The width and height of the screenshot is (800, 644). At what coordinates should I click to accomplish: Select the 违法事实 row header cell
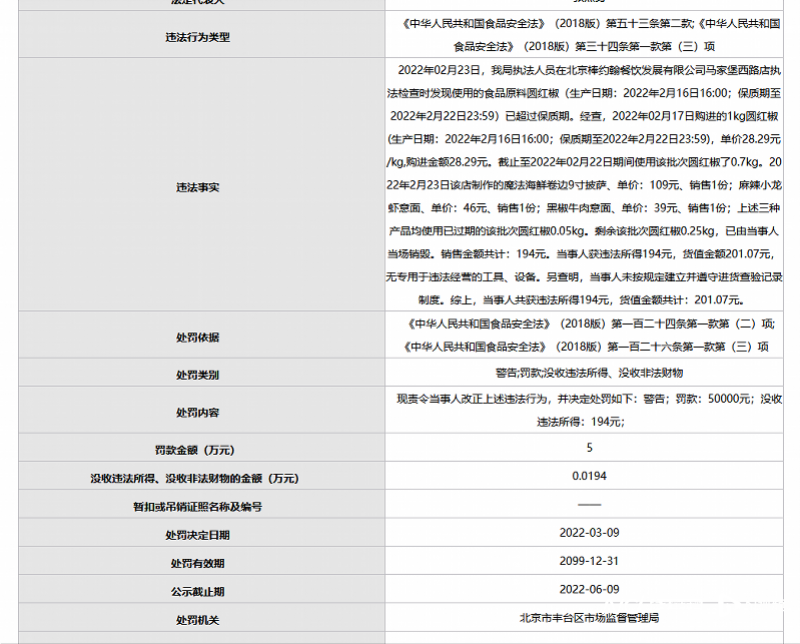tap(197, 187)
